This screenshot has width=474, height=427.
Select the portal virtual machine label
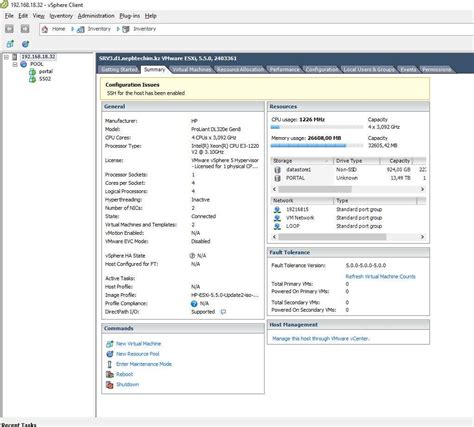pos(46,71)
